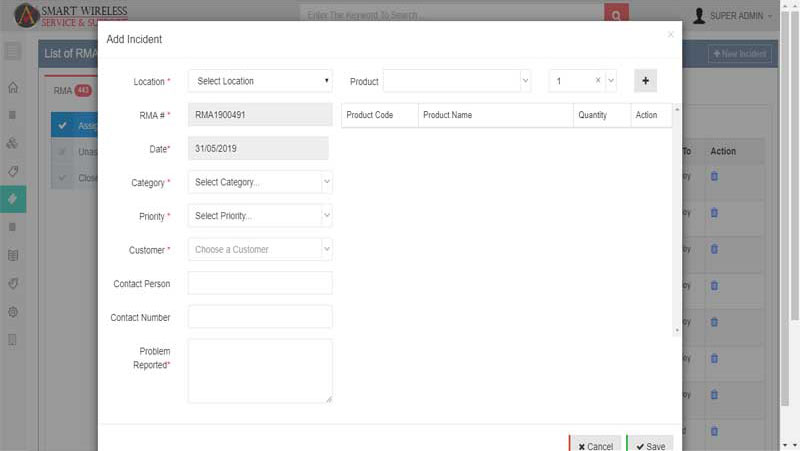
Task: Click into the Contact Number field
Action: (260, 317)
